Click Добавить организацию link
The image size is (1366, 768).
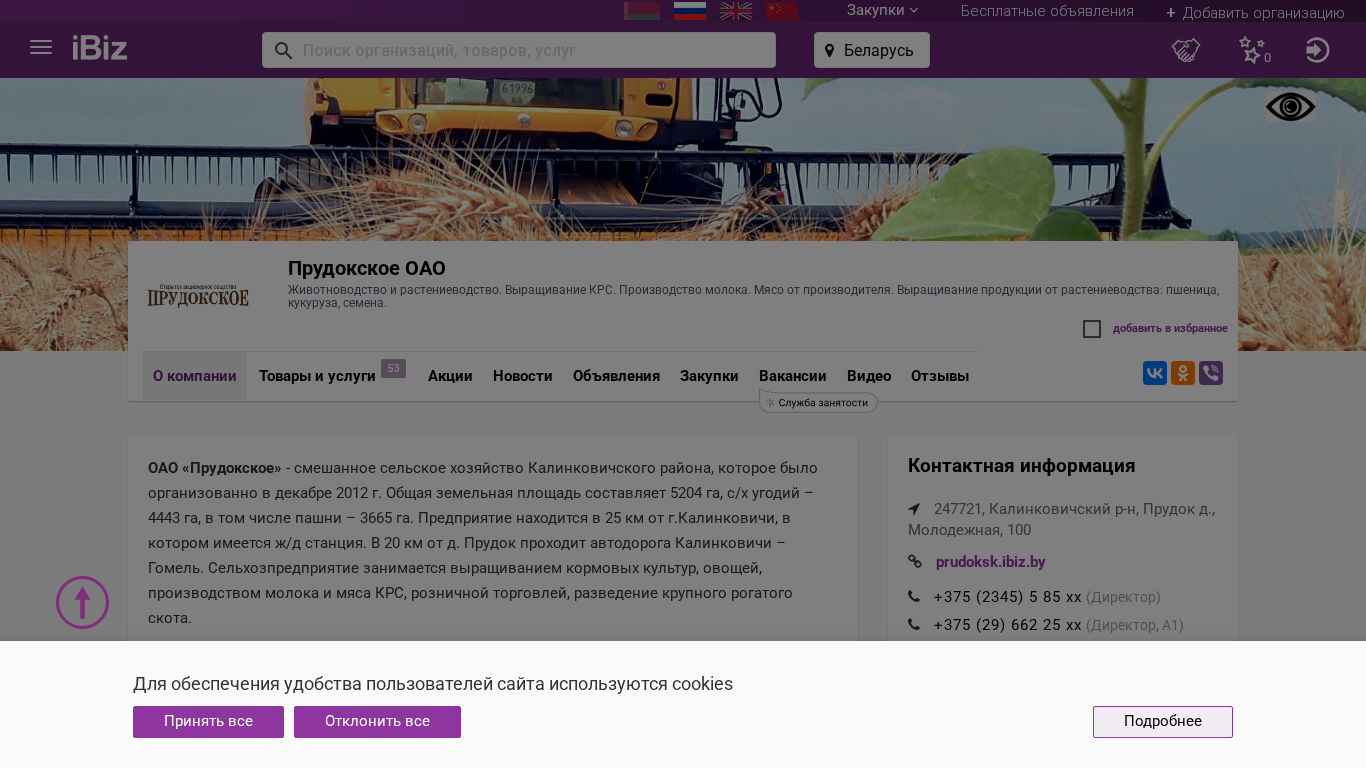tap(1255, 13)
